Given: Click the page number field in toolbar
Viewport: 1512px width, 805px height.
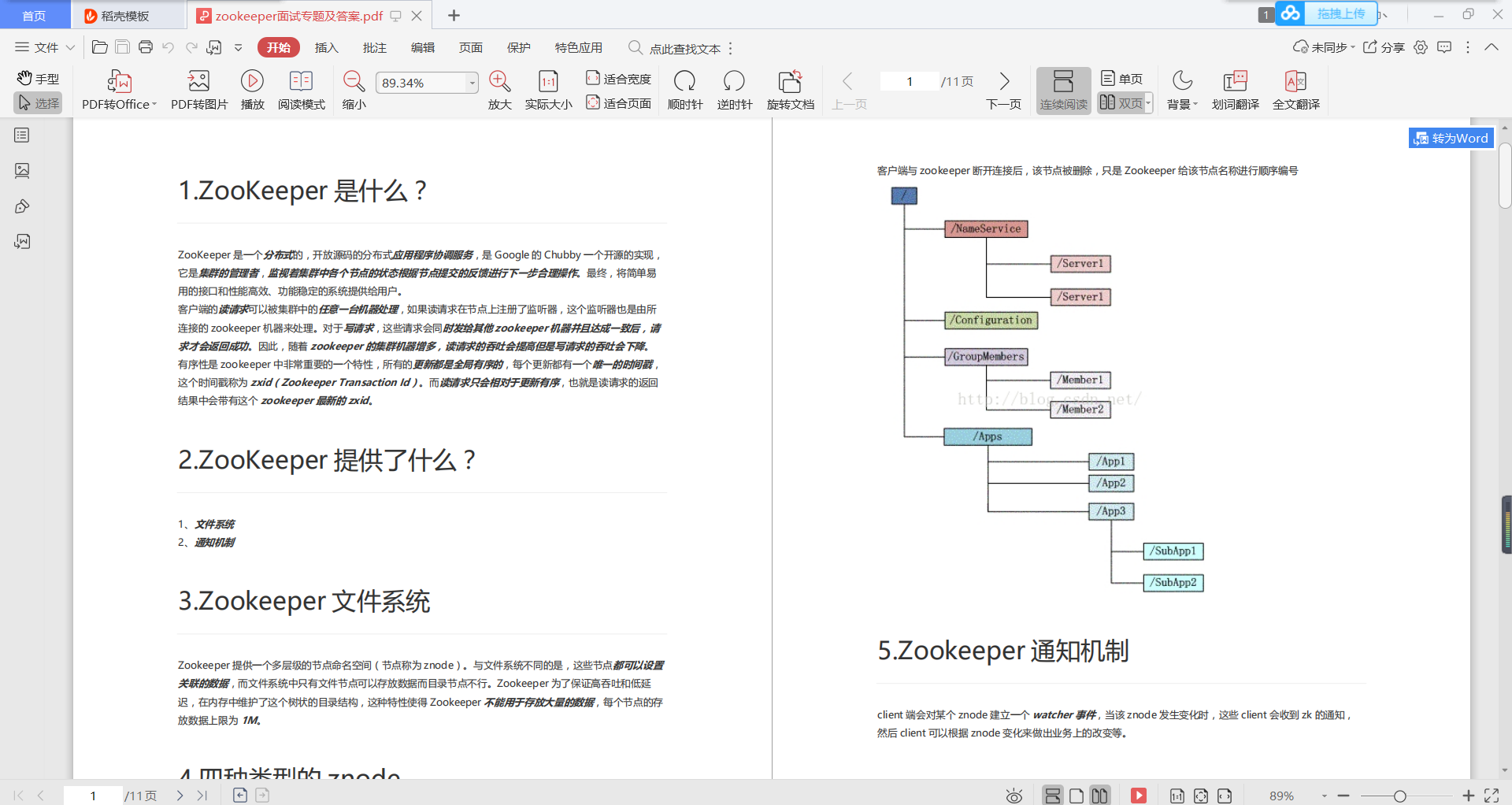Looking at the screenshot, I should tap(909, 81).
